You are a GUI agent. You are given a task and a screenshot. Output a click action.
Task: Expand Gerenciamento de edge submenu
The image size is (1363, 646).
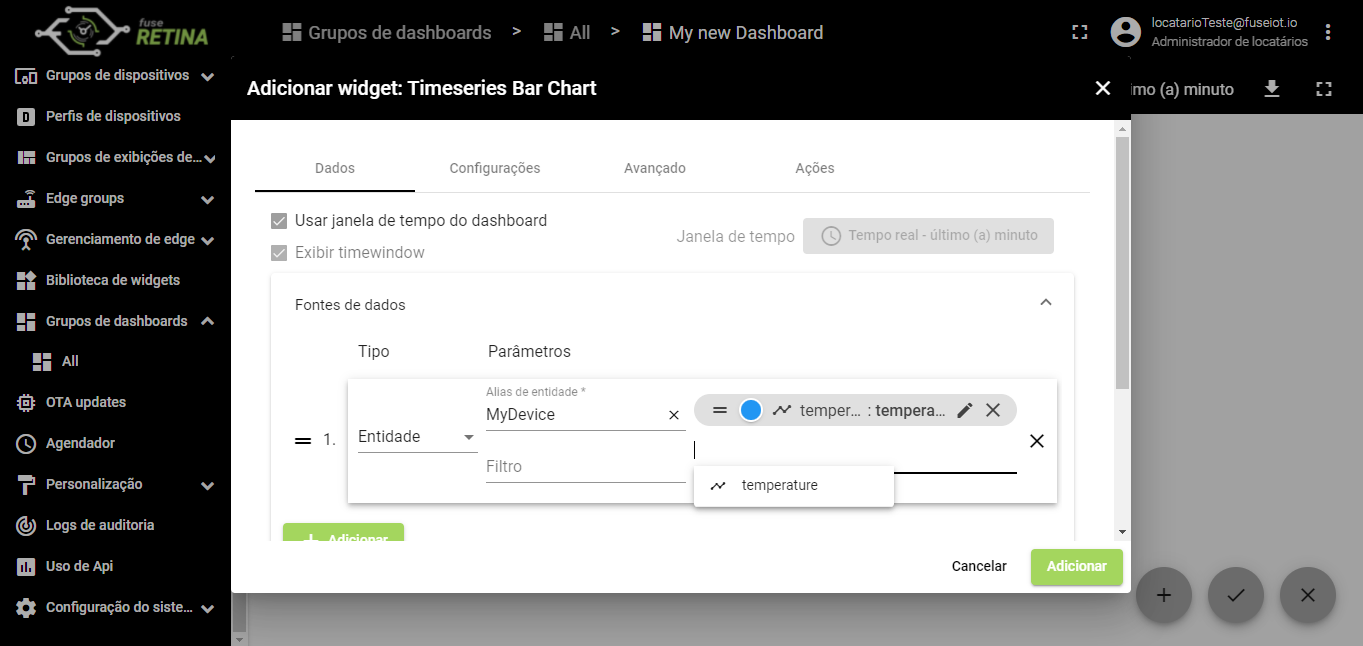207,240
